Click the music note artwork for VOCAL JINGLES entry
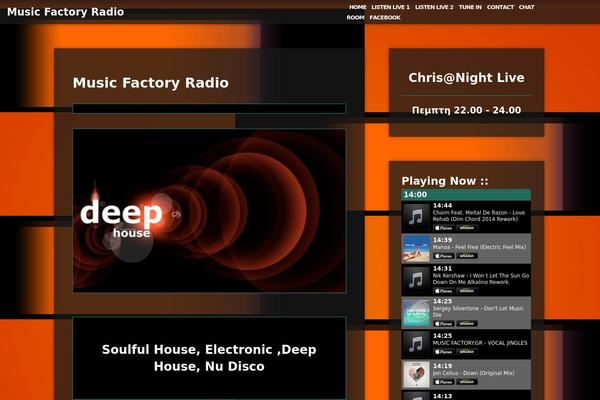600x400 pixels. tap(416, 344)
